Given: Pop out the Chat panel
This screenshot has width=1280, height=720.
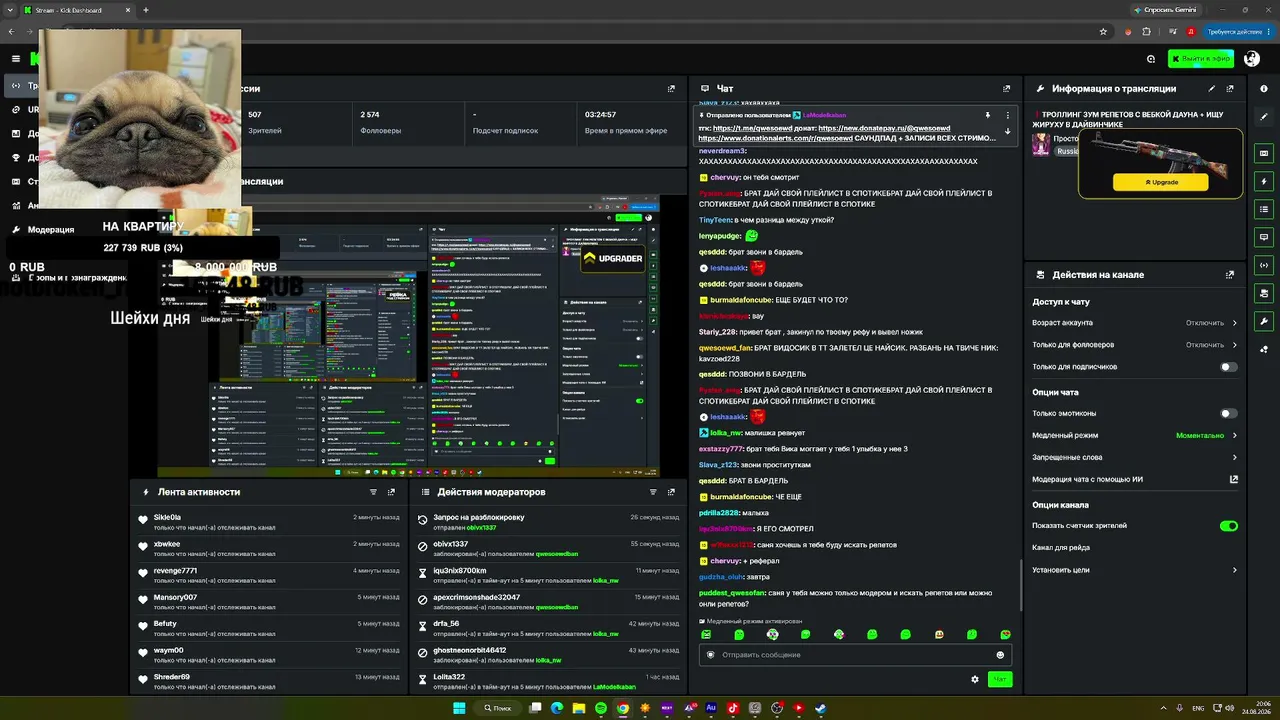Looking at the screenshot, I should tap(1006, 89).
